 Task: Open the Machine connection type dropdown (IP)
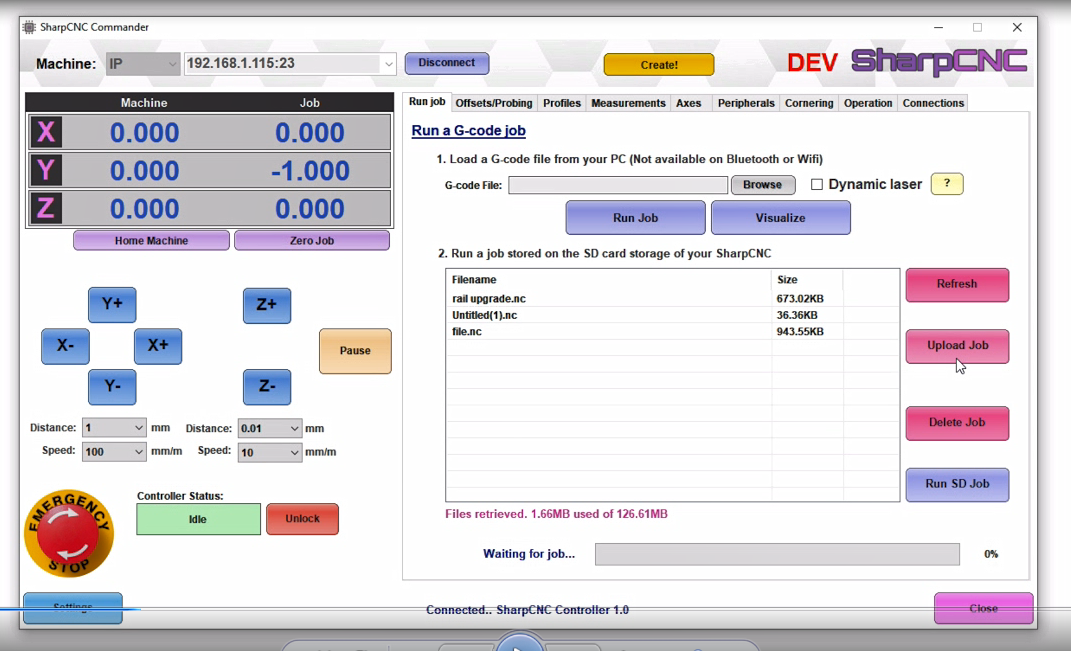(143, 64)
